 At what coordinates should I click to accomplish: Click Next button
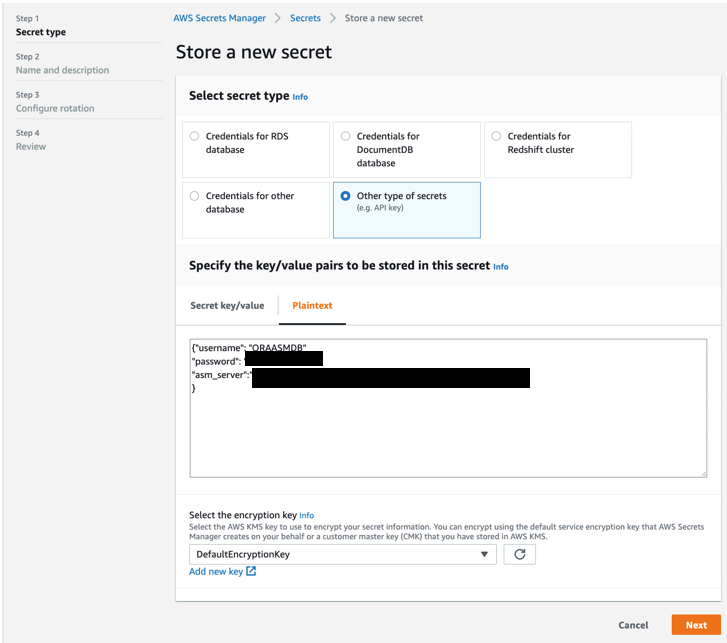pyautogui.click(x=696, y=625)
